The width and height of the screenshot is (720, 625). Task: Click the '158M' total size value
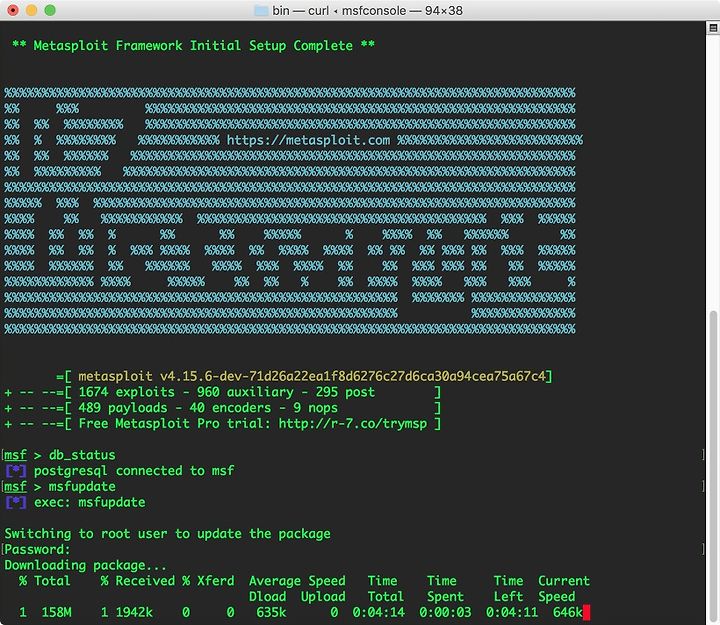pyautogui.click(x=56, y=612)
